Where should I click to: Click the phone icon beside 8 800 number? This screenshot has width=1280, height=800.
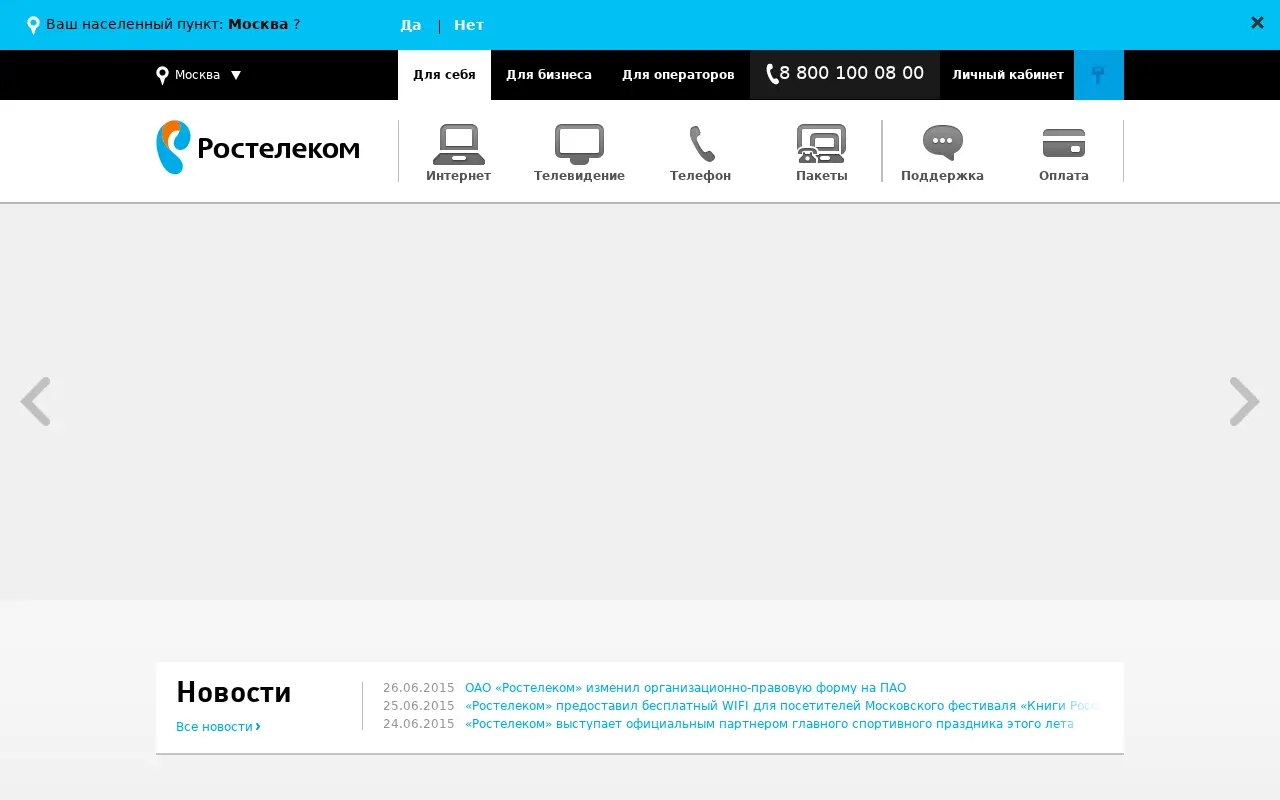(772, 74)
